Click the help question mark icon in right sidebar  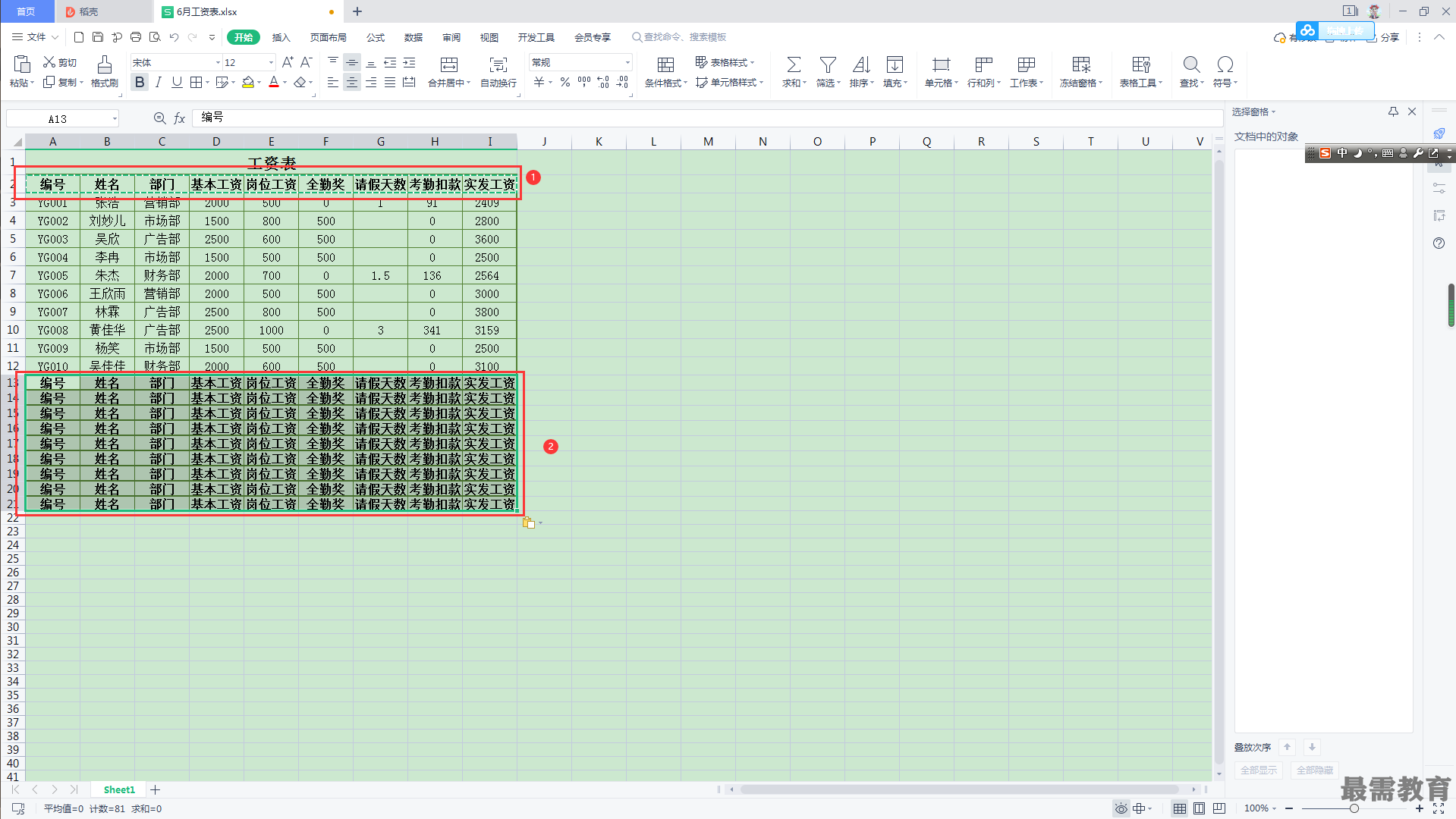(1439, 243)
